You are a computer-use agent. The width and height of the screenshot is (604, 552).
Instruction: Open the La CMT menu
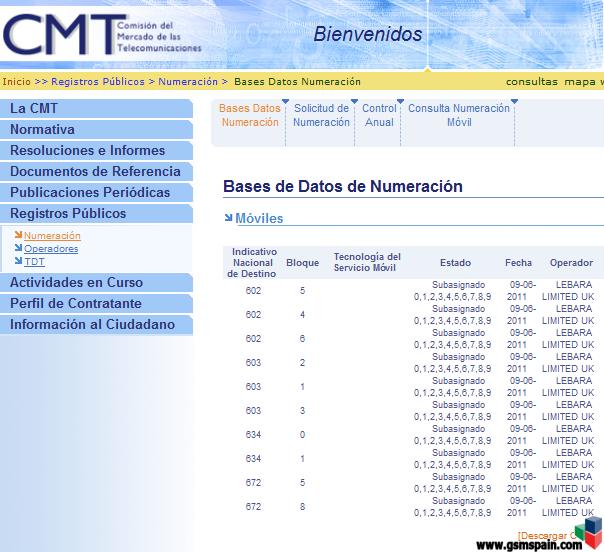tap(96, 108)
